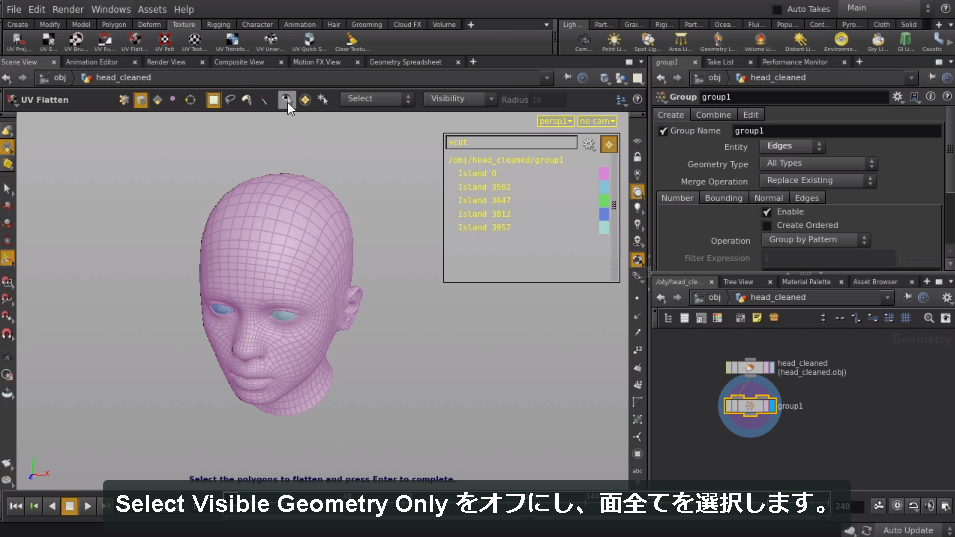Click the play button on timeline
The image size is (955, 537).
click(88, 505)
